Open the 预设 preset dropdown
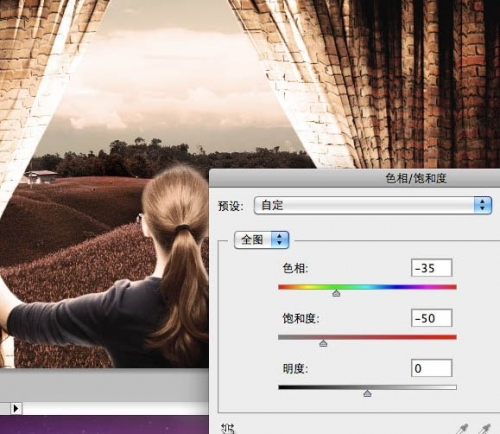The image size is (500, 434). point(373,205)
